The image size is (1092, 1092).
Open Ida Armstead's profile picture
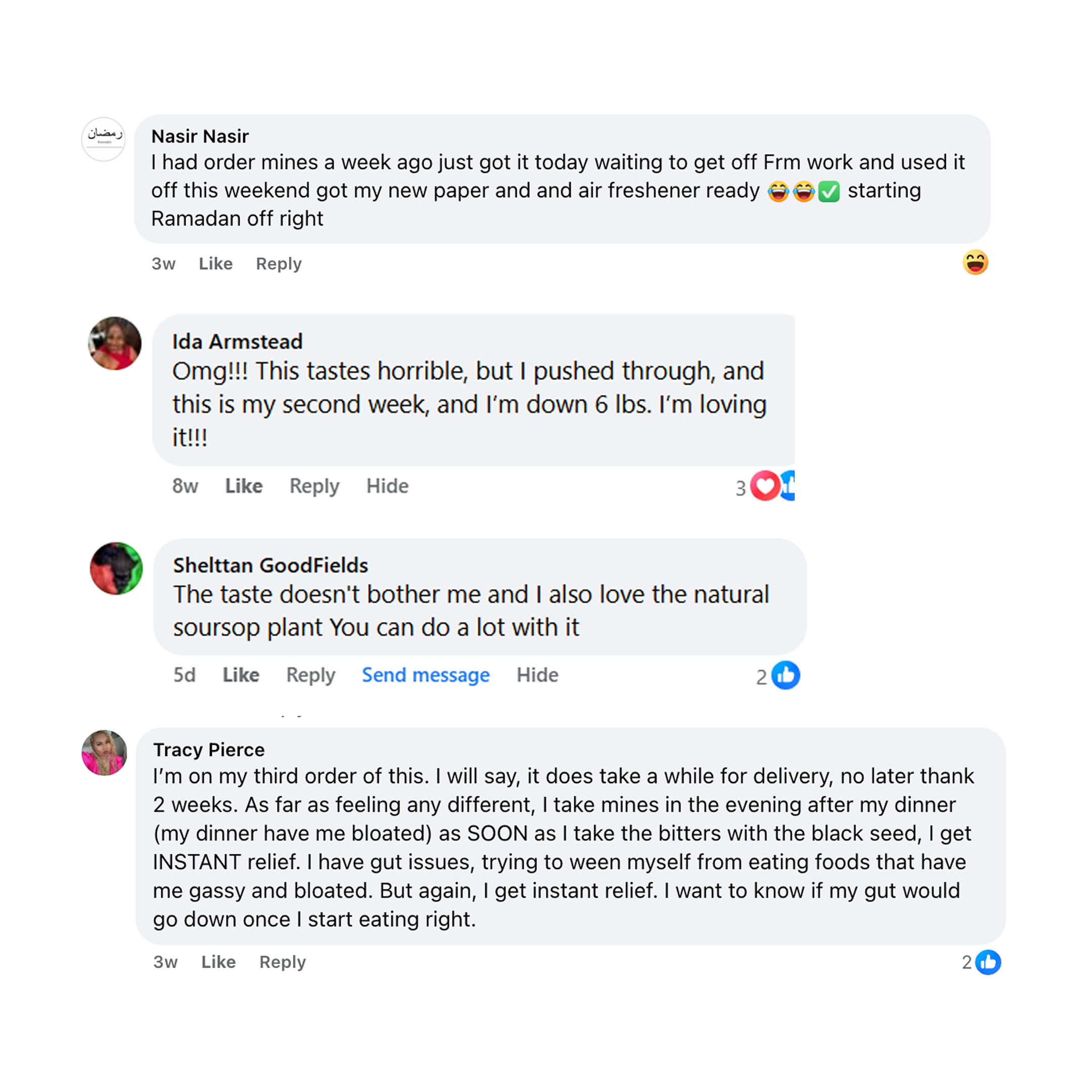(115, 343)
